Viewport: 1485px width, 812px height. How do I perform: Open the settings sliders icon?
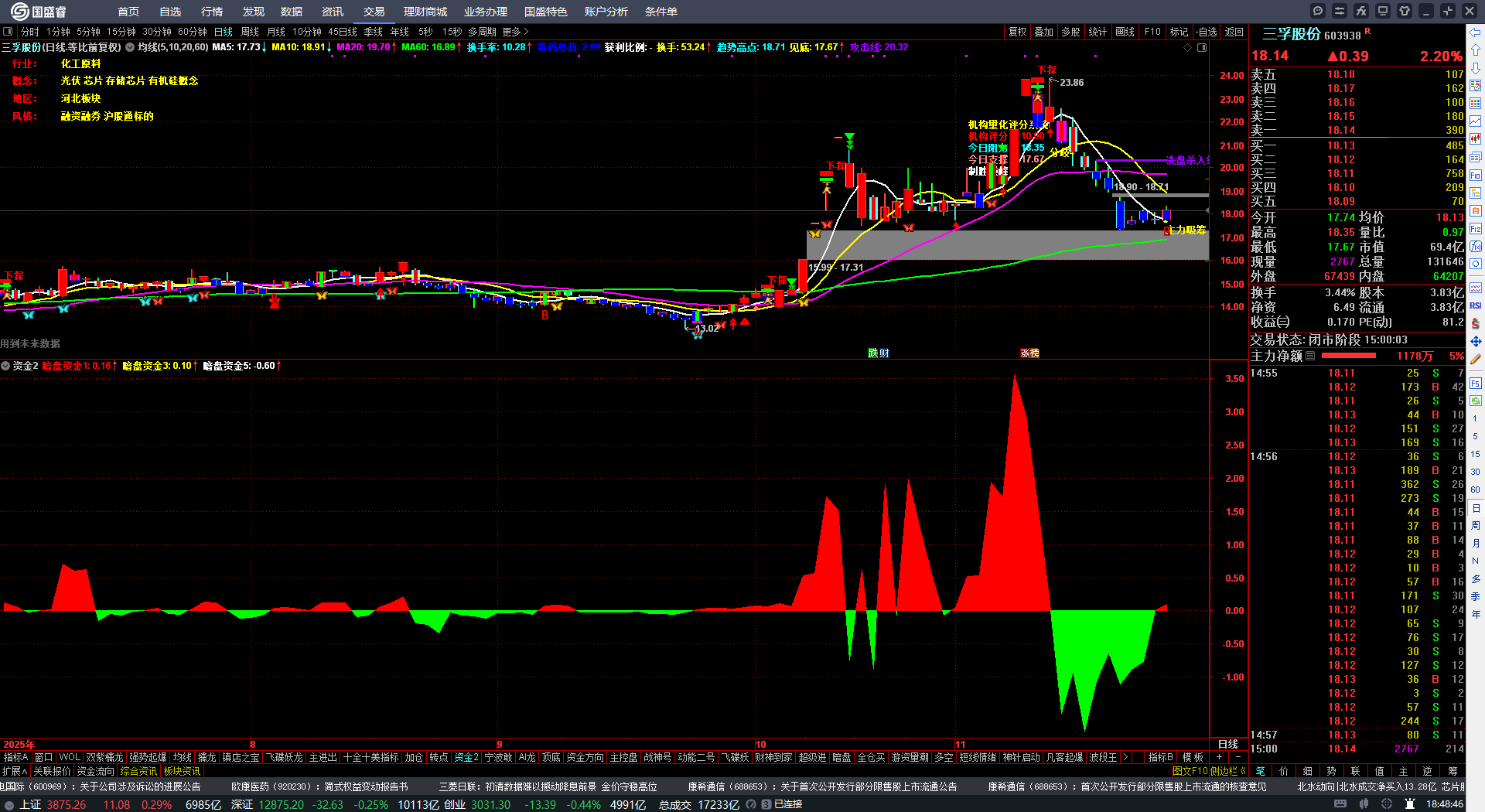tap(1340, 11)
